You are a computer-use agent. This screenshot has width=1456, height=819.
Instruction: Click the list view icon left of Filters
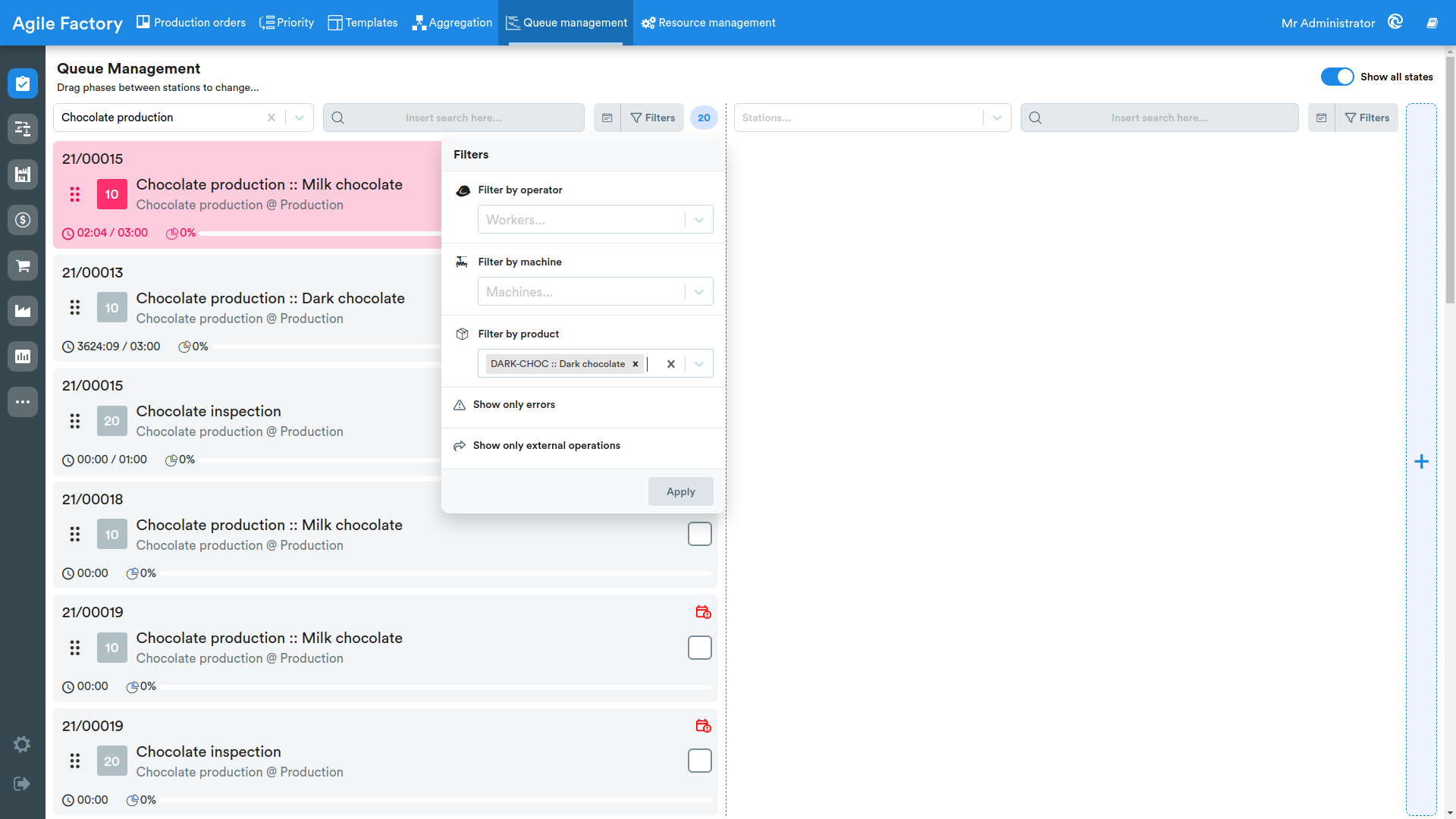click(x=607, y=118)
